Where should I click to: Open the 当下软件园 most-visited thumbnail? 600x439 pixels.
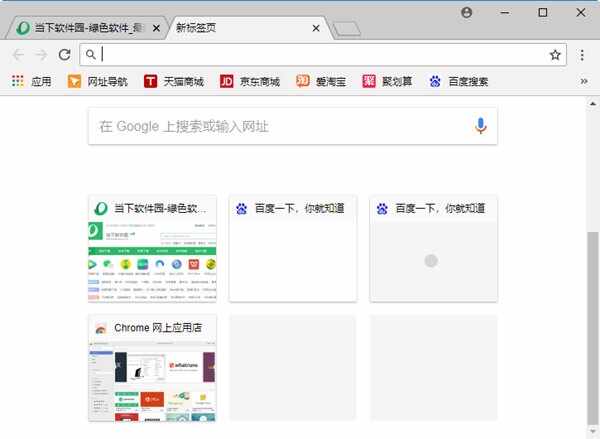click(152, 249)
